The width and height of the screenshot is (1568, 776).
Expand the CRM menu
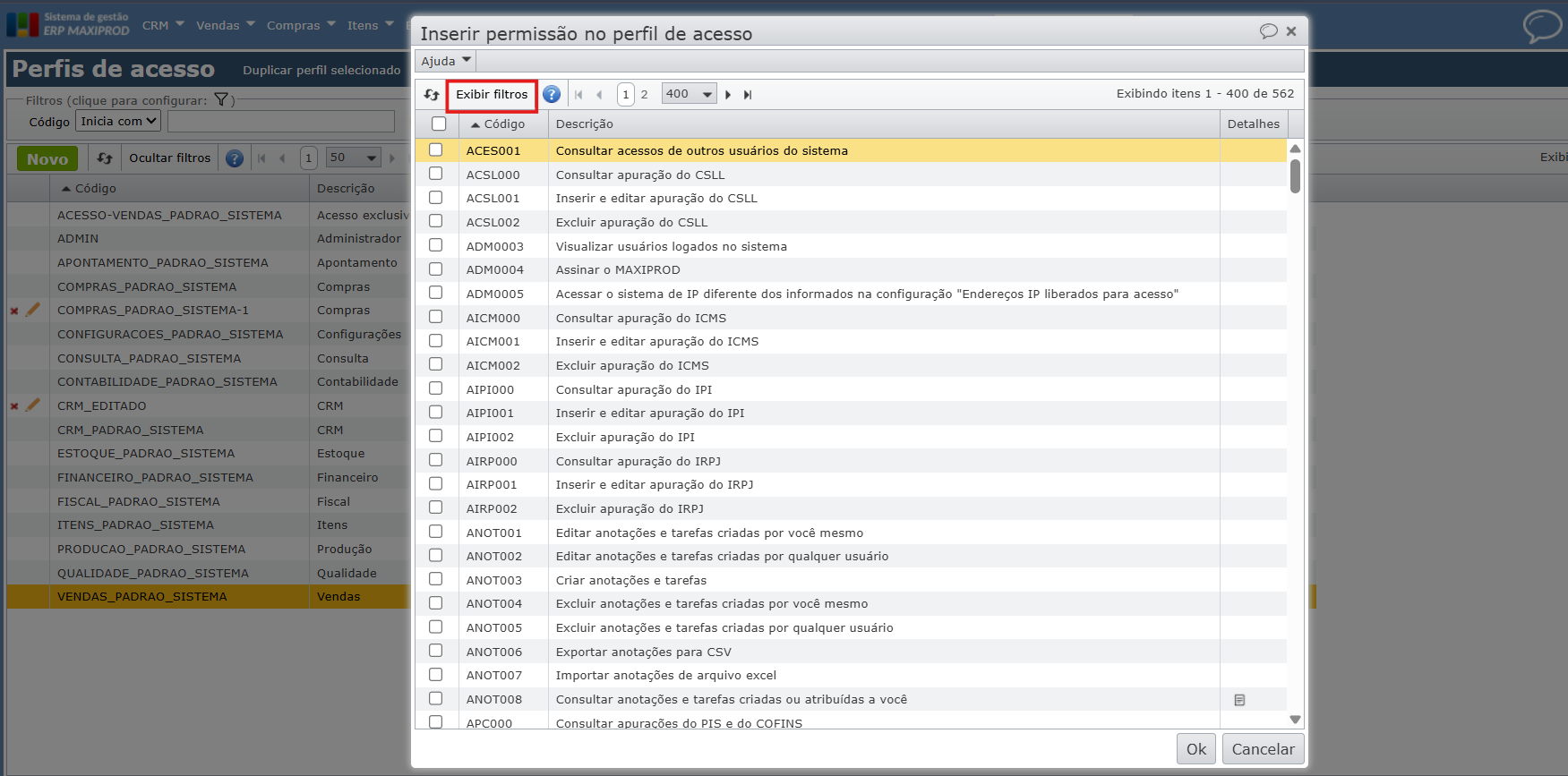[x=163, y=25]
